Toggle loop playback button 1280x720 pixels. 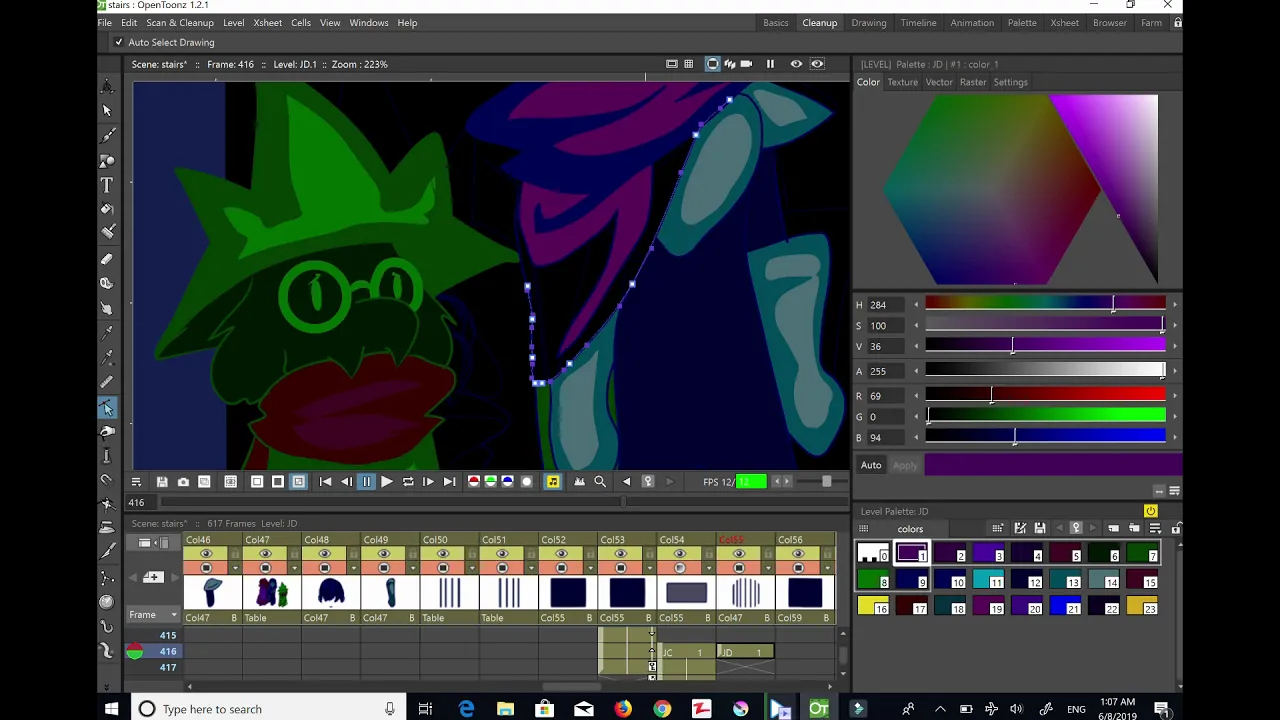[408, 482]
